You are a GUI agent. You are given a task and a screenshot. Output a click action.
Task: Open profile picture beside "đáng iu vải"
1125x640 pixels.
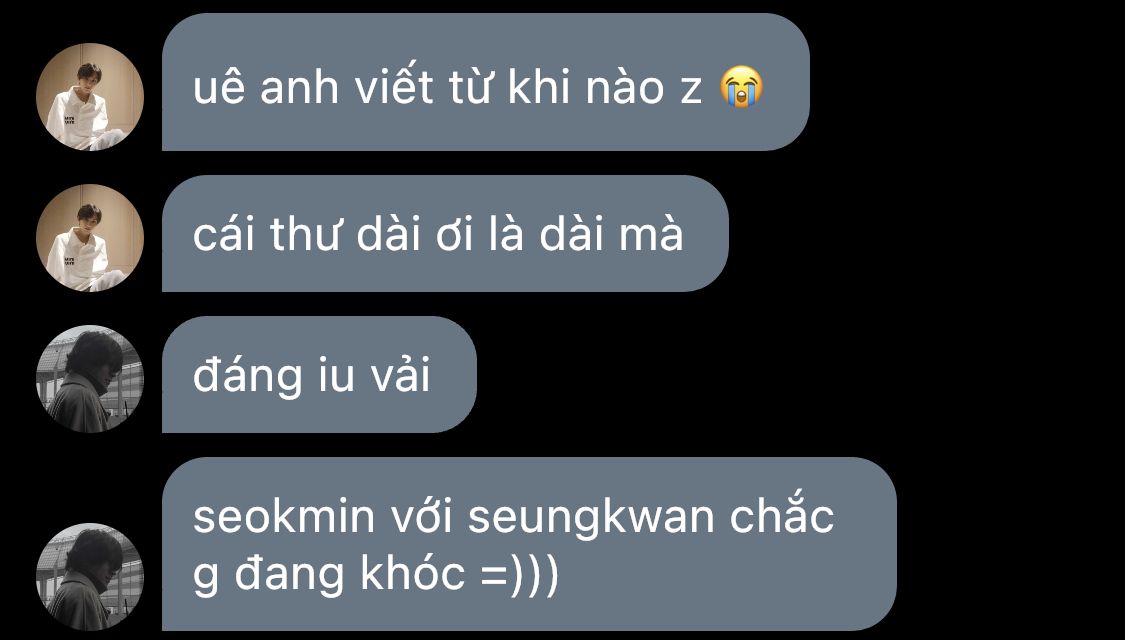coord(90,379)
